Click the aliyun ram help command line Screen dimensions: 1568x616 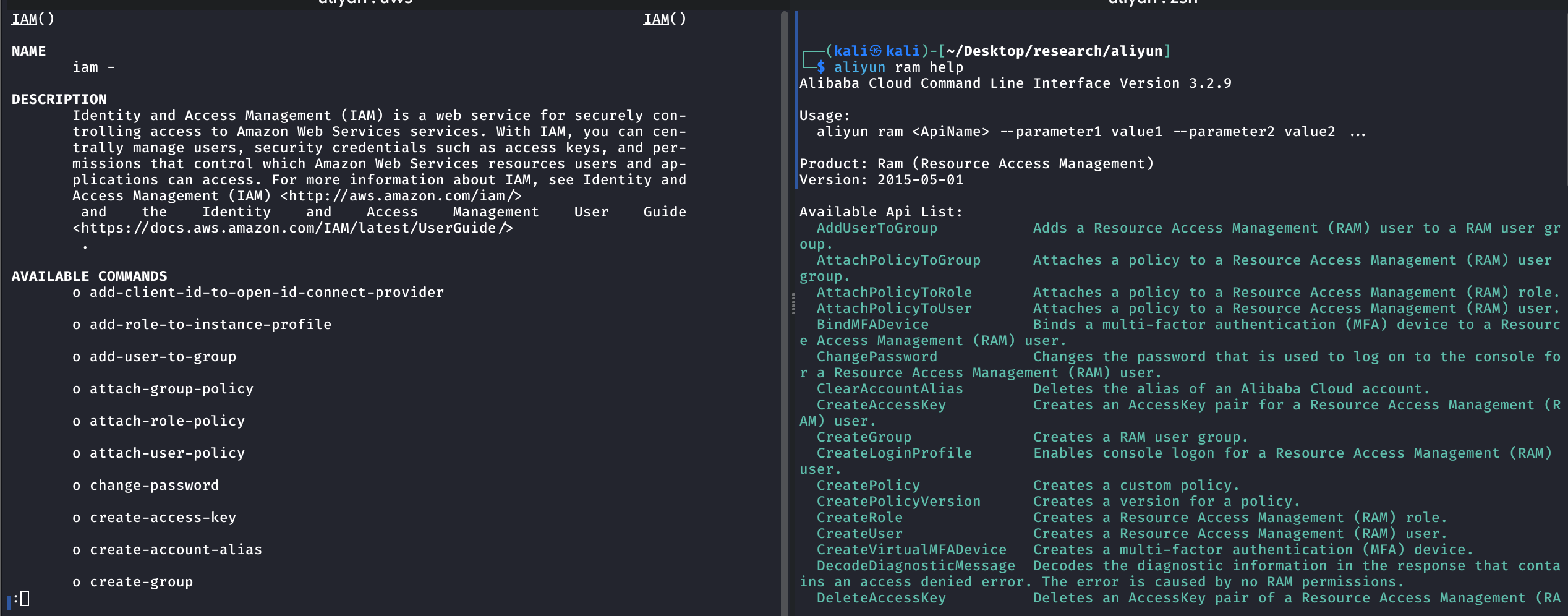point(898,67)
